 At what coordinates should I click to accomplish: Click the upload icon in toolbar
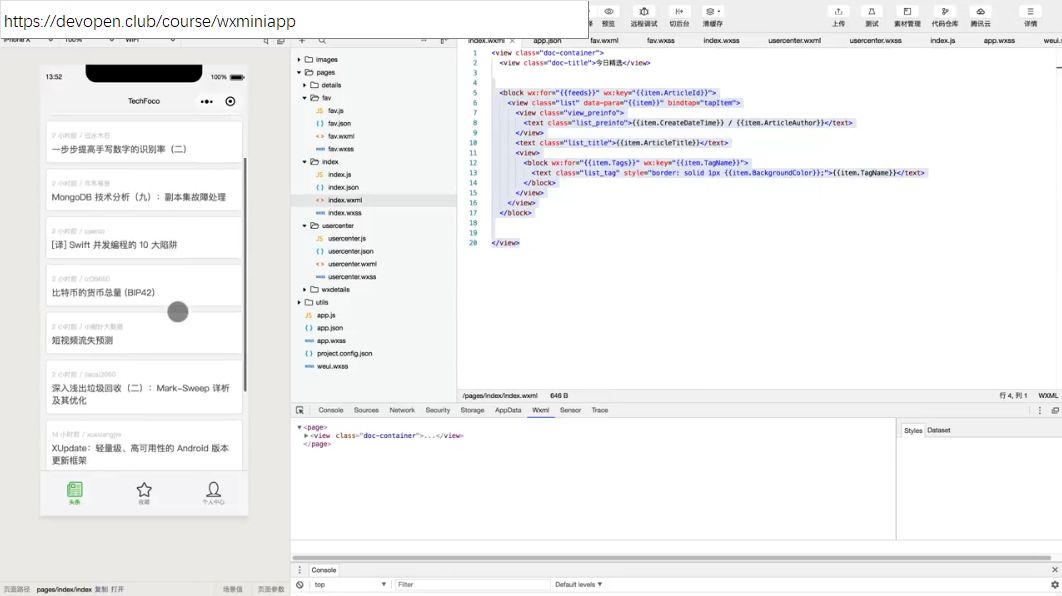838,12
